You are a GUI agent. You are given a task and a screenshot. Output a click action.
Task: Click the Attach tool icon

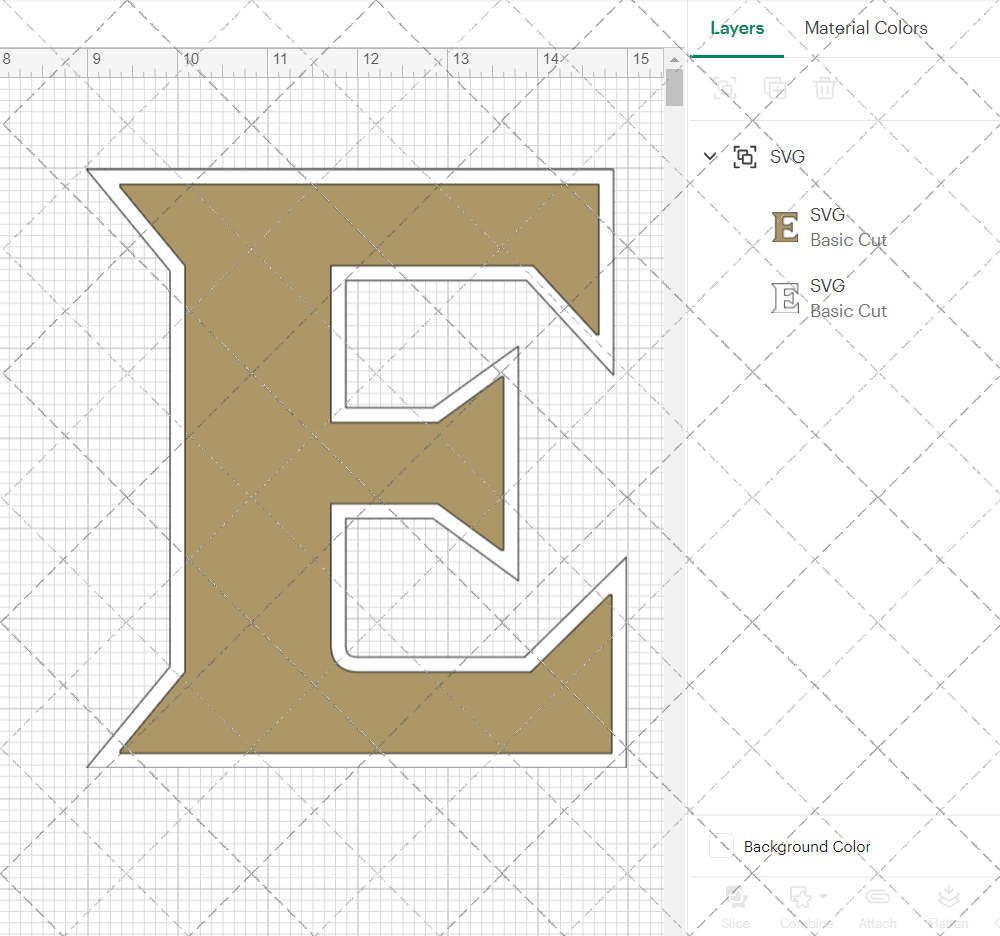878,897
